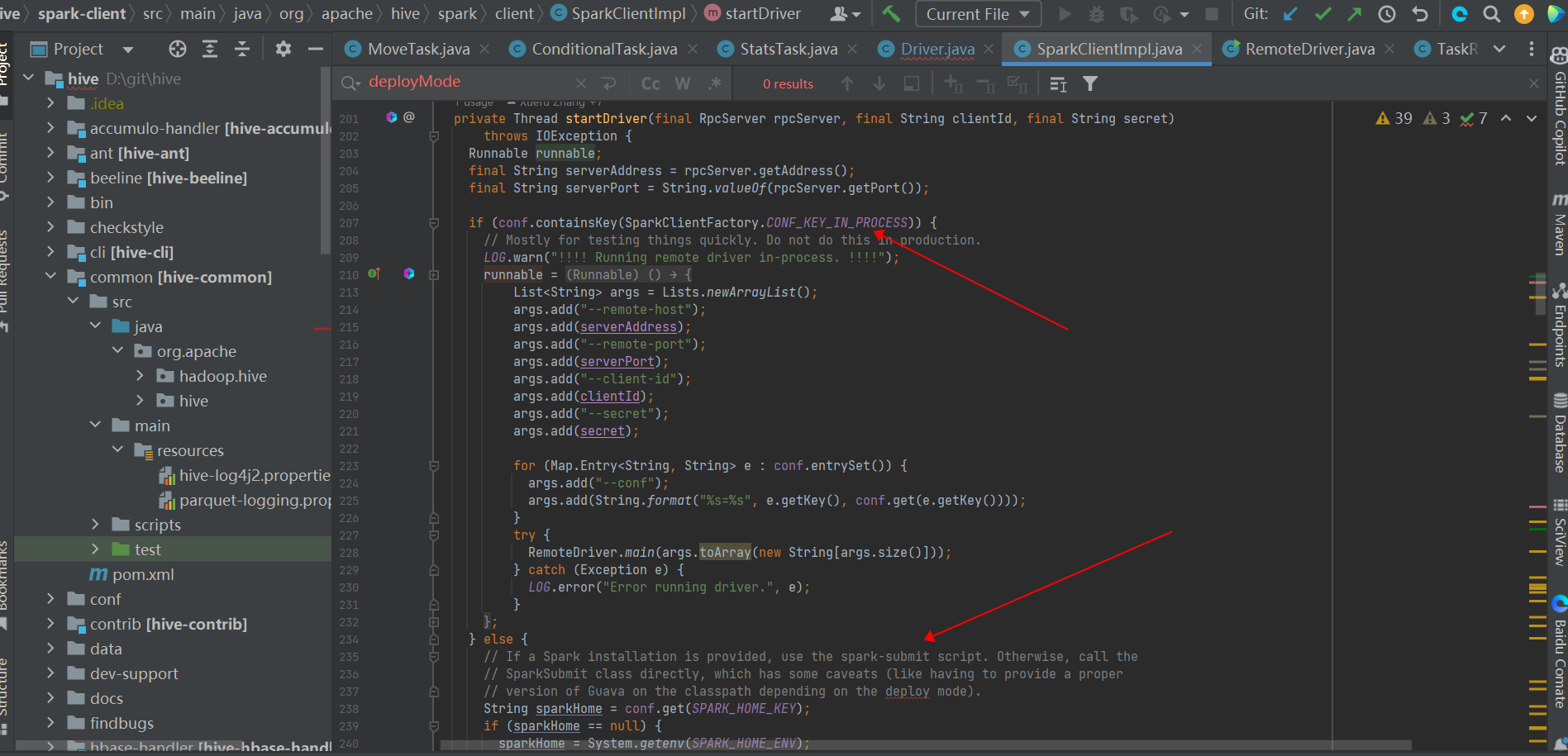Switch to the MoveTask.java tab
This screenshot has width=1568, height=756.
click(418, 49)
